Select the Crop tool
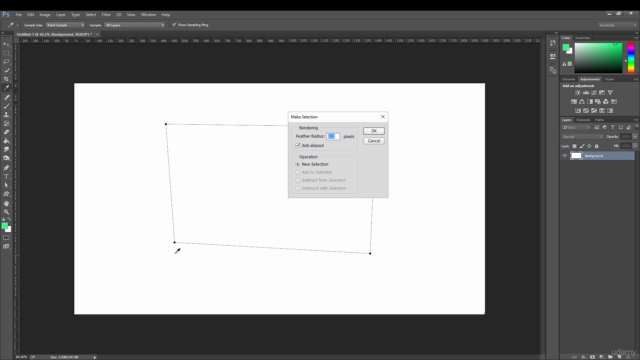This screenshot has width=640, height=360. click(x=6, y=79)
